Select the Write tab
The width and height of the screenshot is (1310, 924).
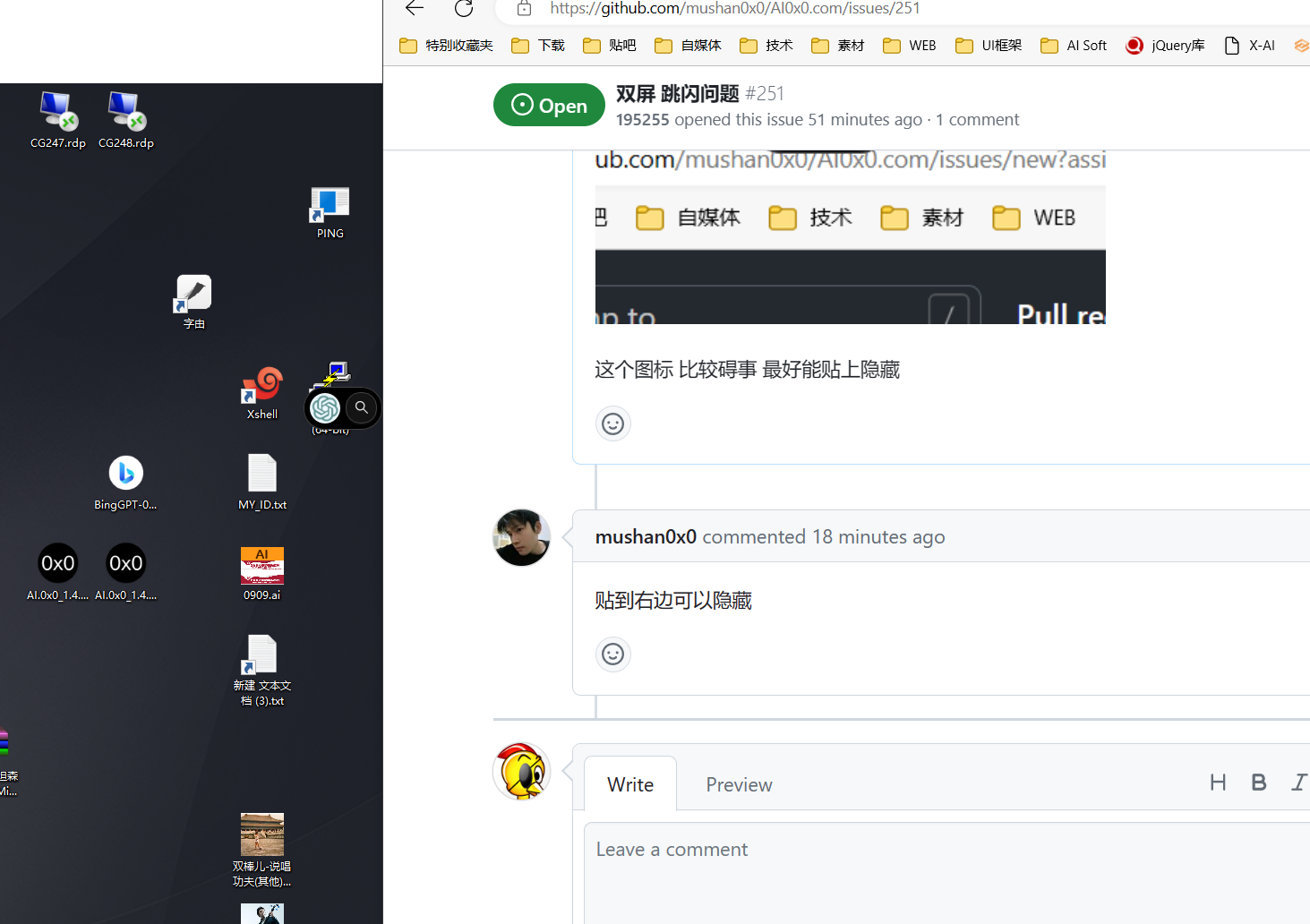(629, 783)
